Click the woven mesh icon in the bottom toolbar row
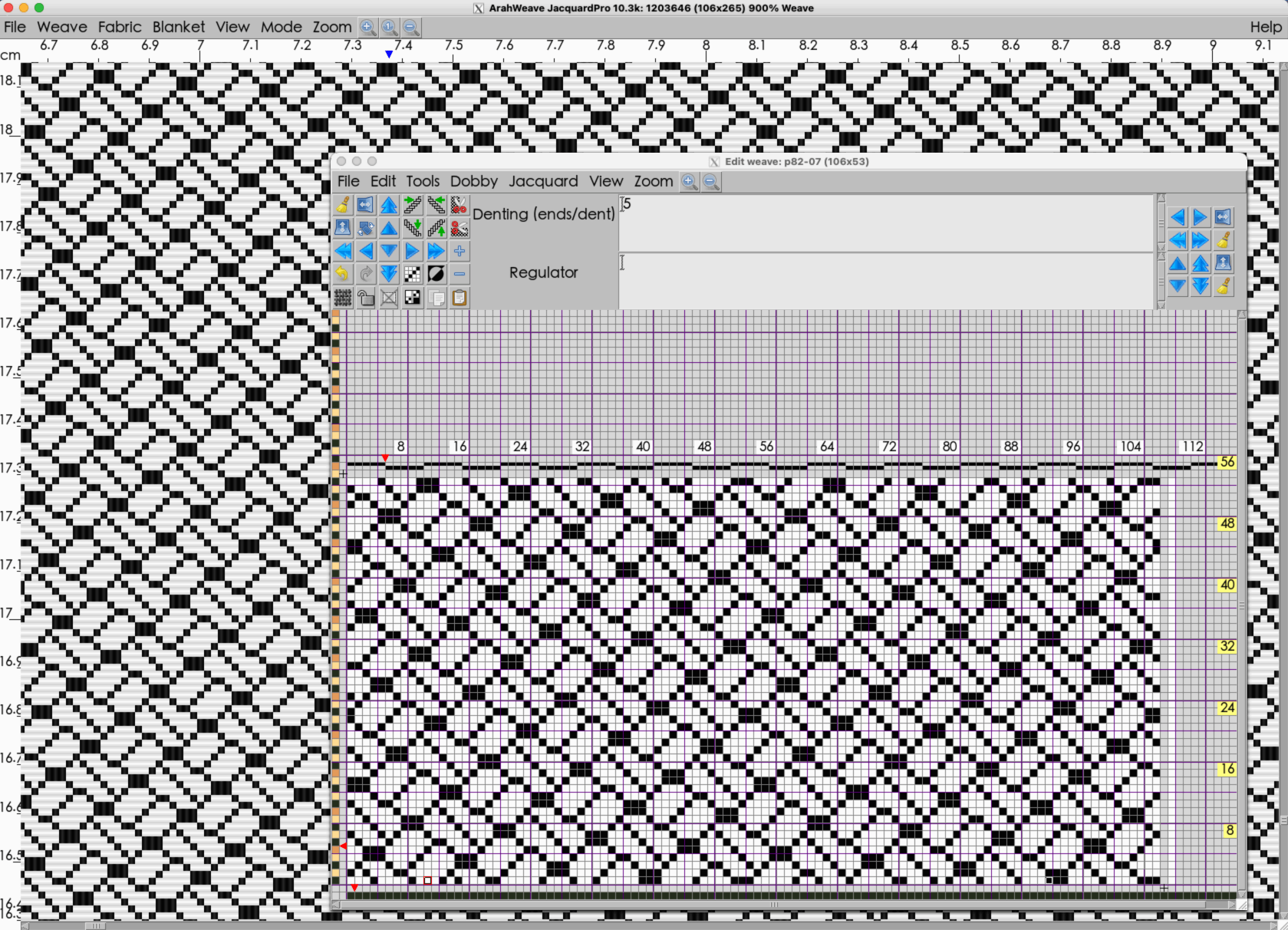 coord(343,298)
